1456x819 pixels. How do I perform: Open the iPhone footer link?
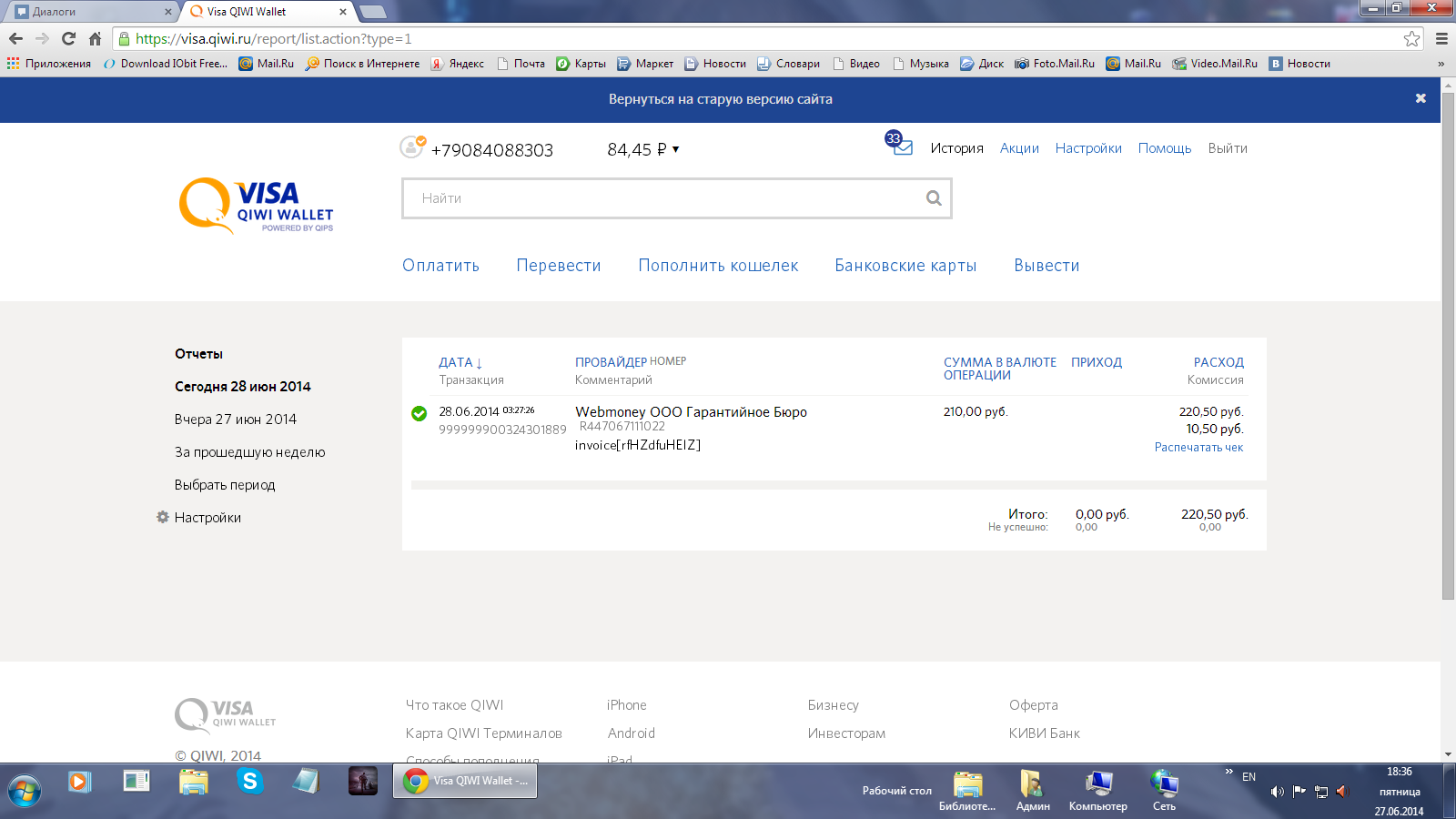(627, 705)
